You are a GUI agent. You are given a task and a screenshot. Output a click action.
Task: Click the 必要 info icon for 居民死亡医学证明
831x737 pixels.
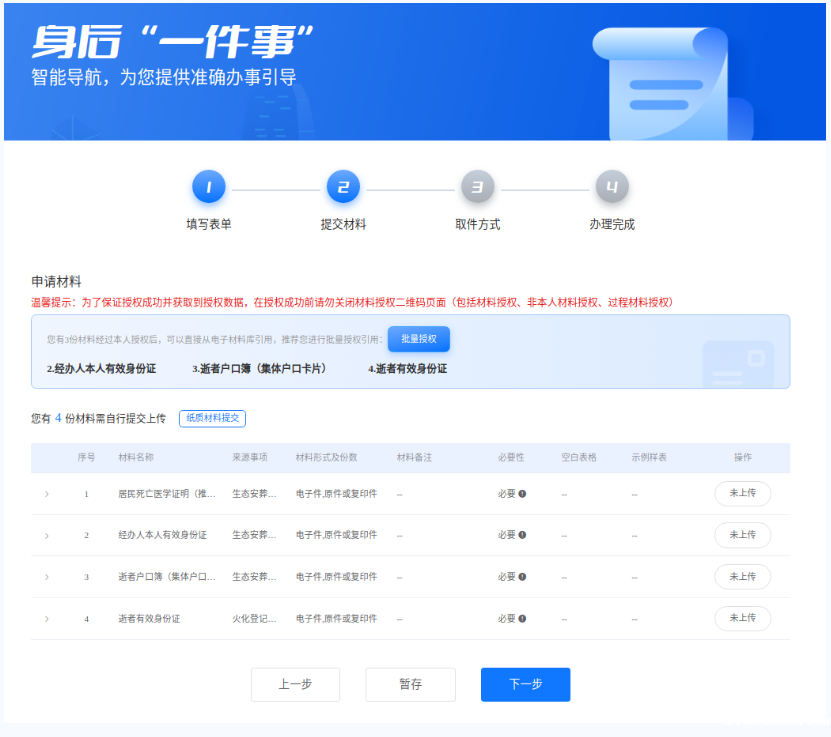pos(522,494)
